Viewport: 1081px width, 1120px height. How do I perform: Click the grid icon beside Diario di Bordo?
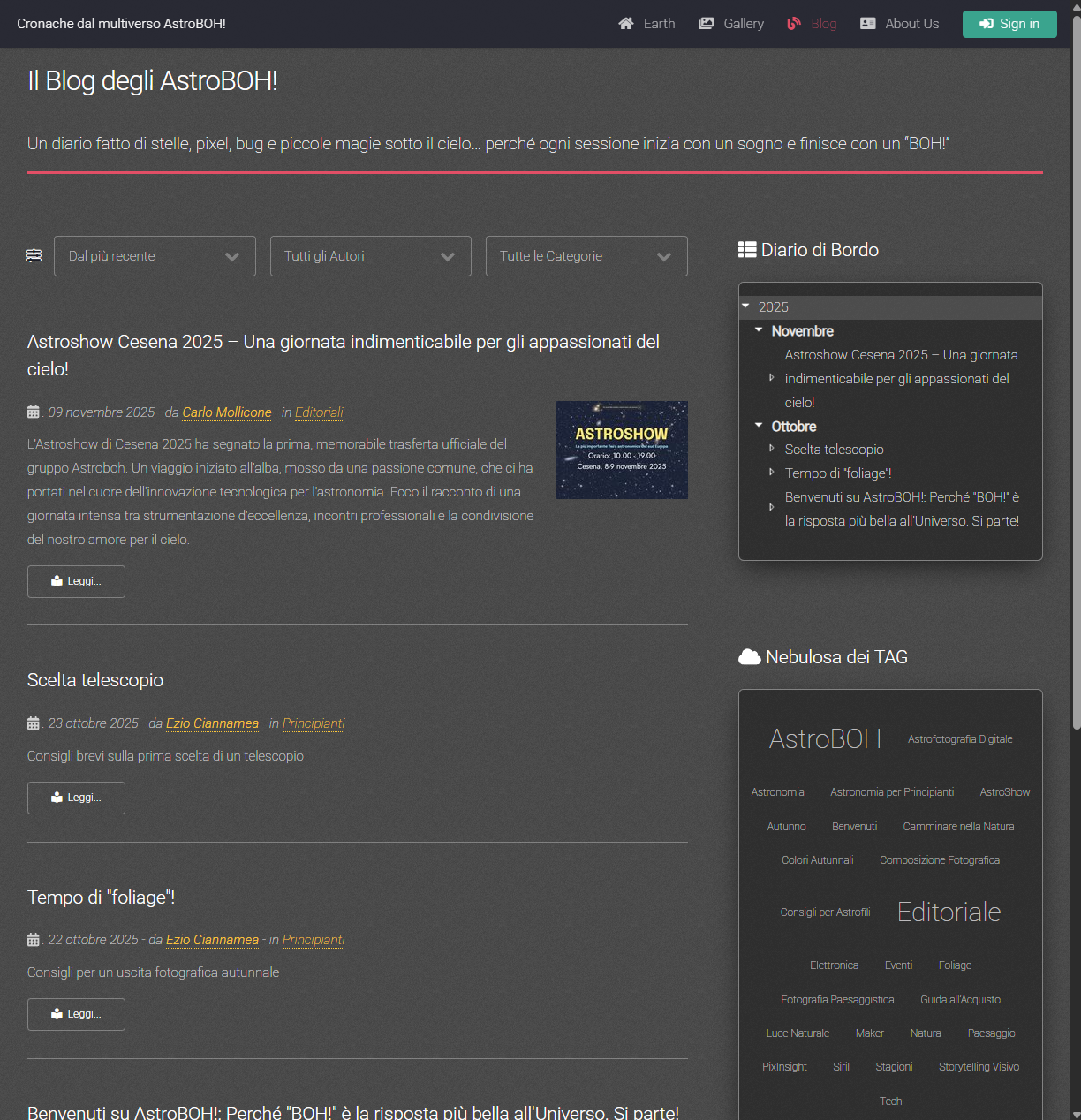(x=746, y=249)
